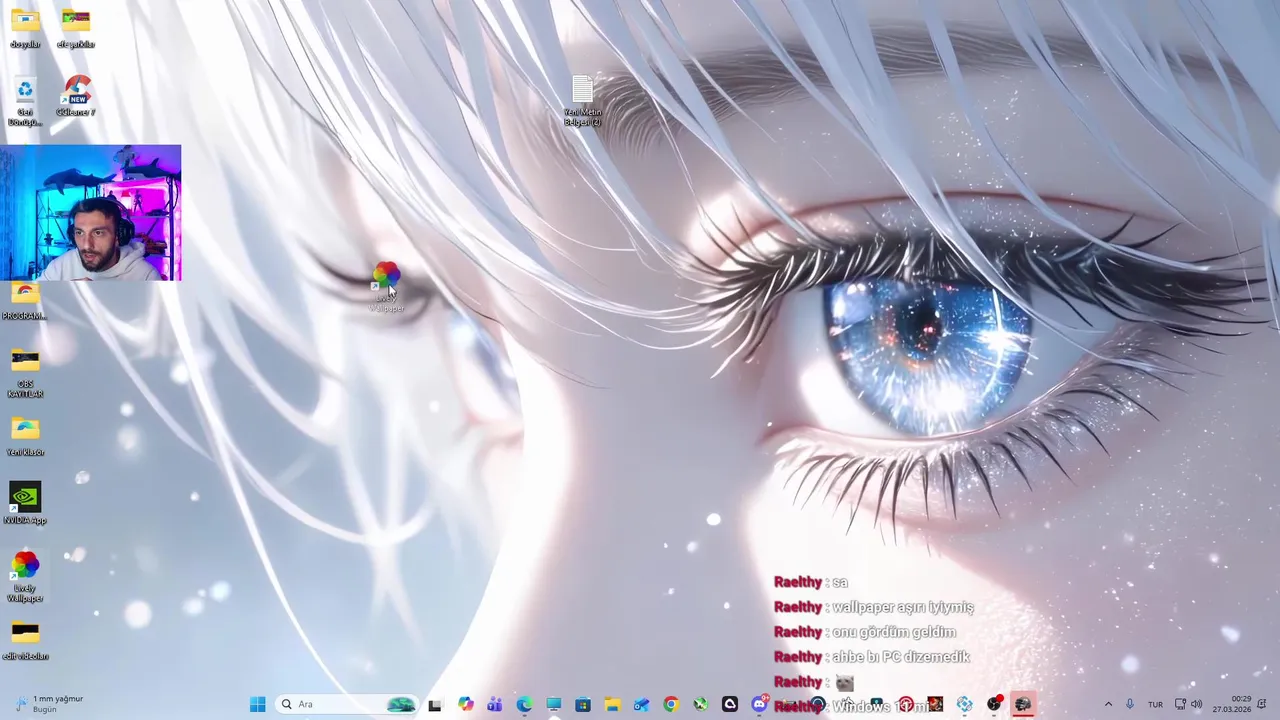This screenshot has width=1280, height=720.
Task: Open File Explorer from the taskbar
Action: point(612,705)
